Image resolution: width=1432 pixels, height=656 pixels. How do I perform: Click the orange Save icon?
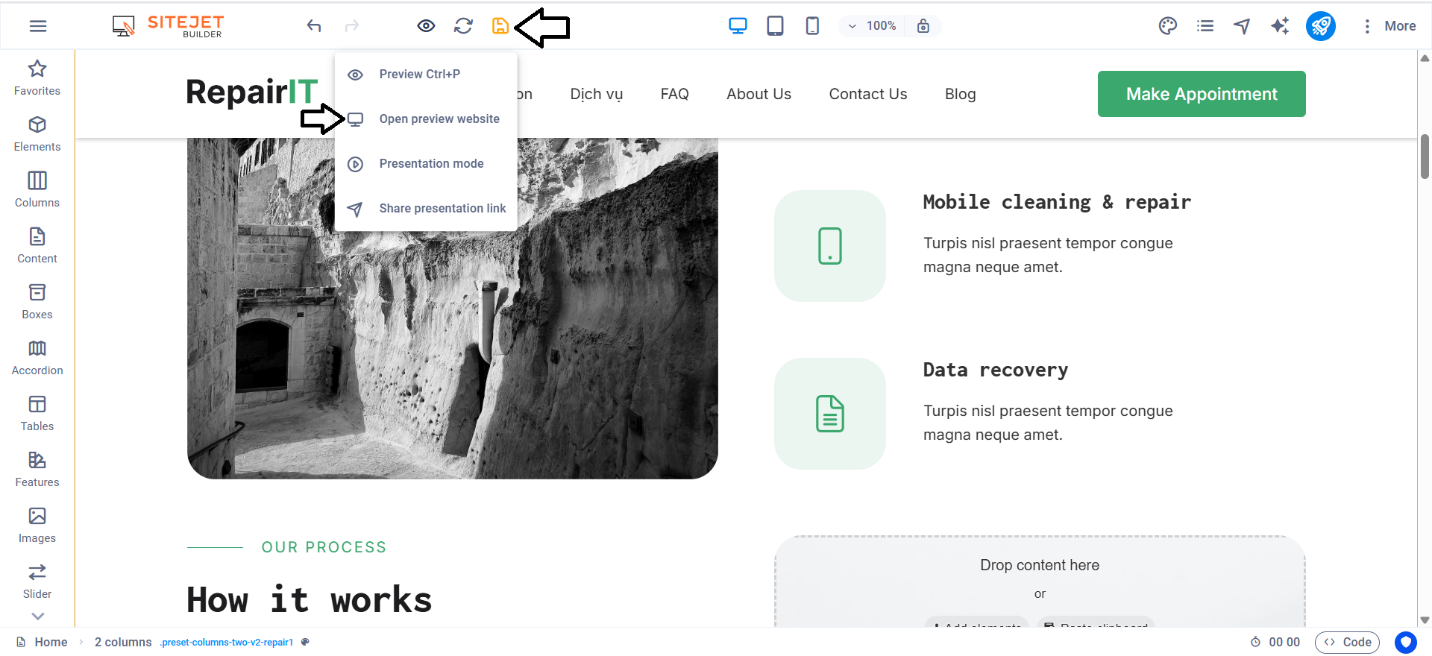click(500, 26)
